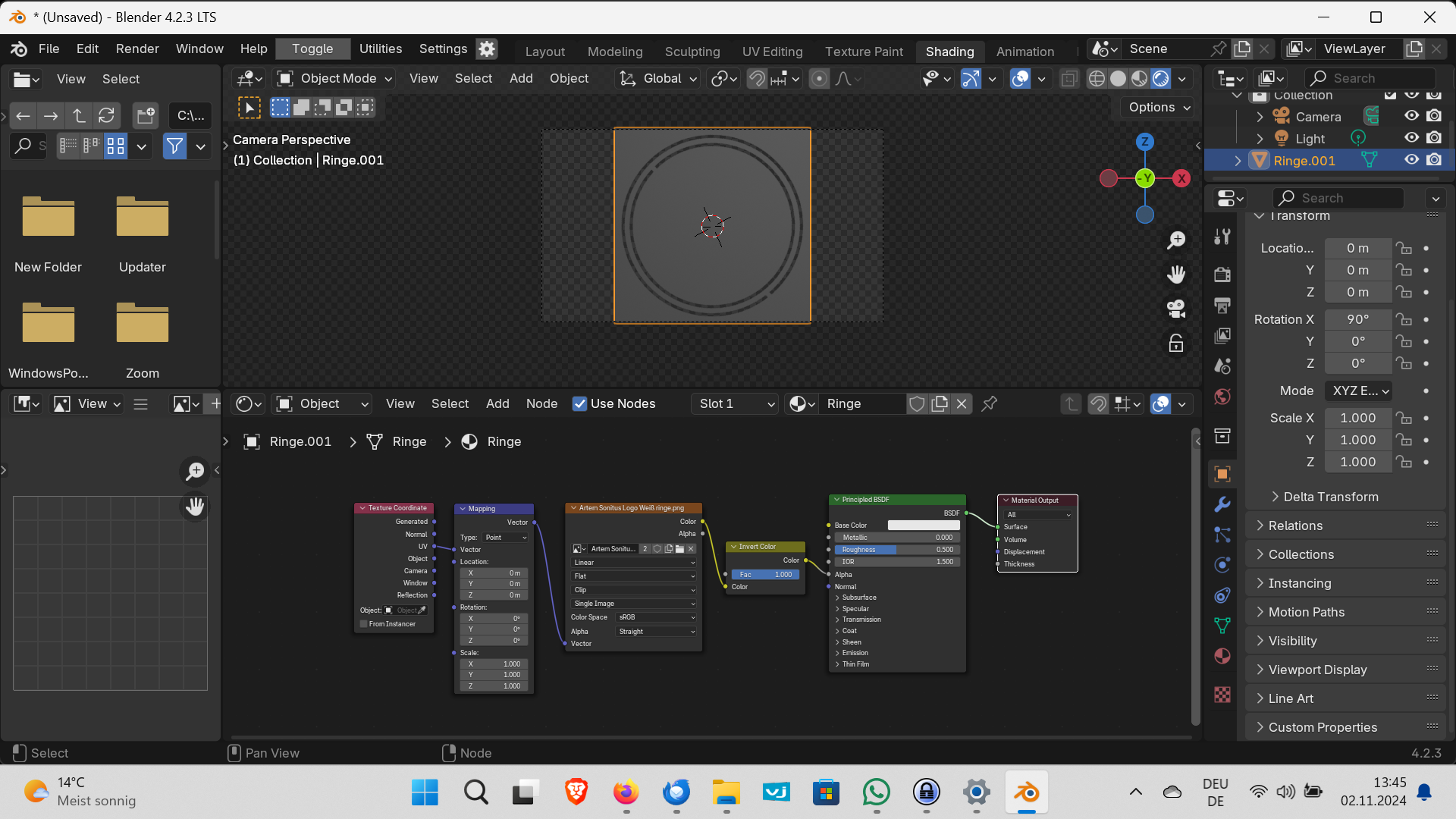Open the Modifiers wrench properties tab
The image size is (1456, 819).
tap(1222, 504)
